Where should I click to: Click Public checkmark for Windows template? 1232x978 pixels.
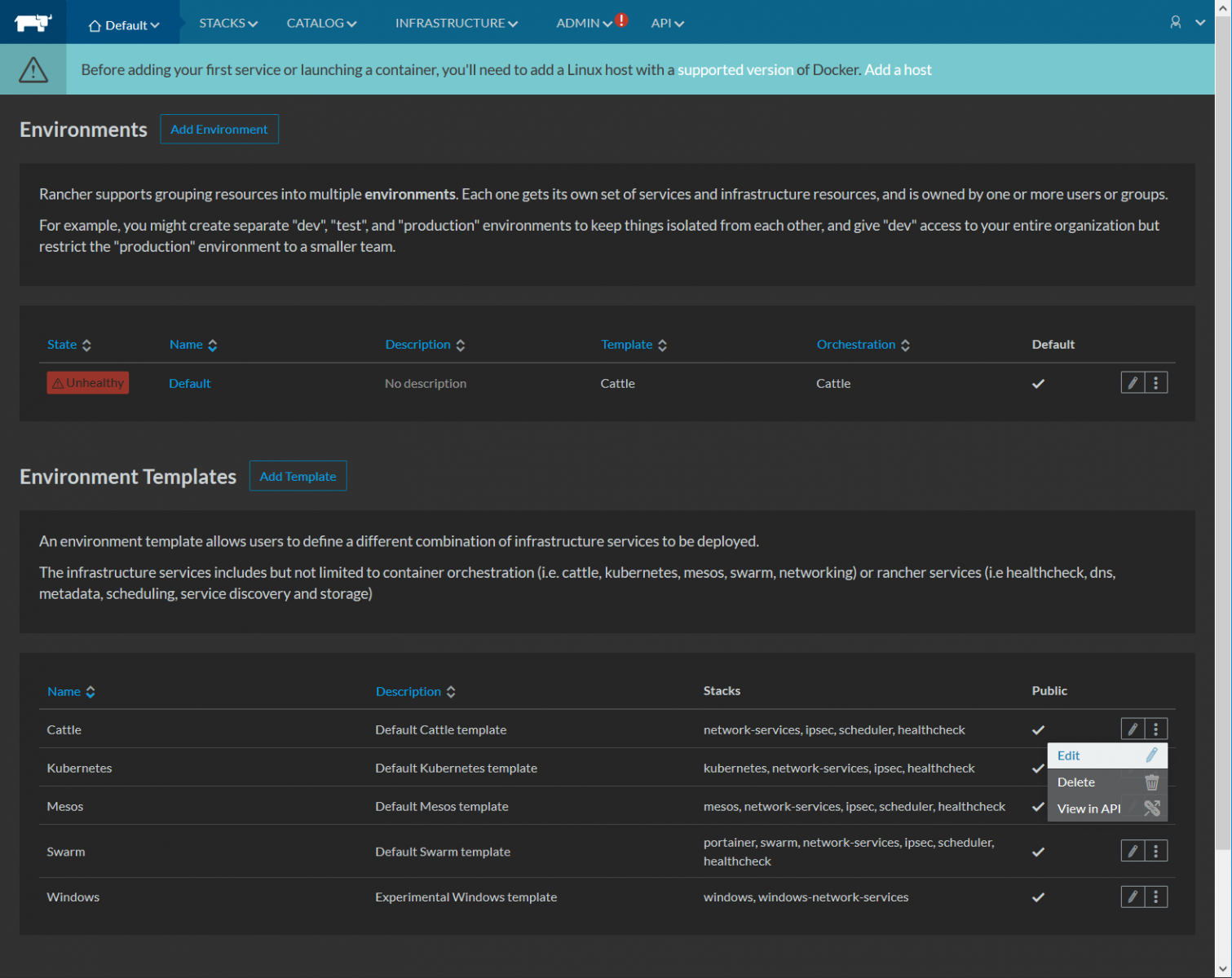click(1038, 897)
